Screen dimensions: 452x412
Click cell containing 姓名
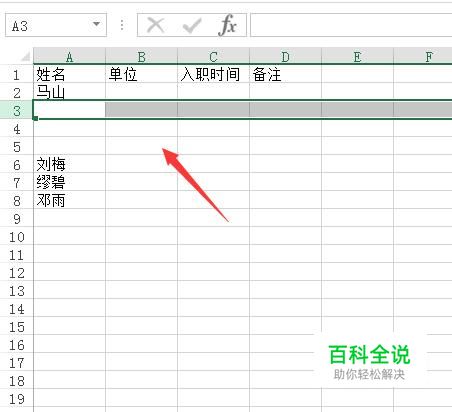point(69,74)
